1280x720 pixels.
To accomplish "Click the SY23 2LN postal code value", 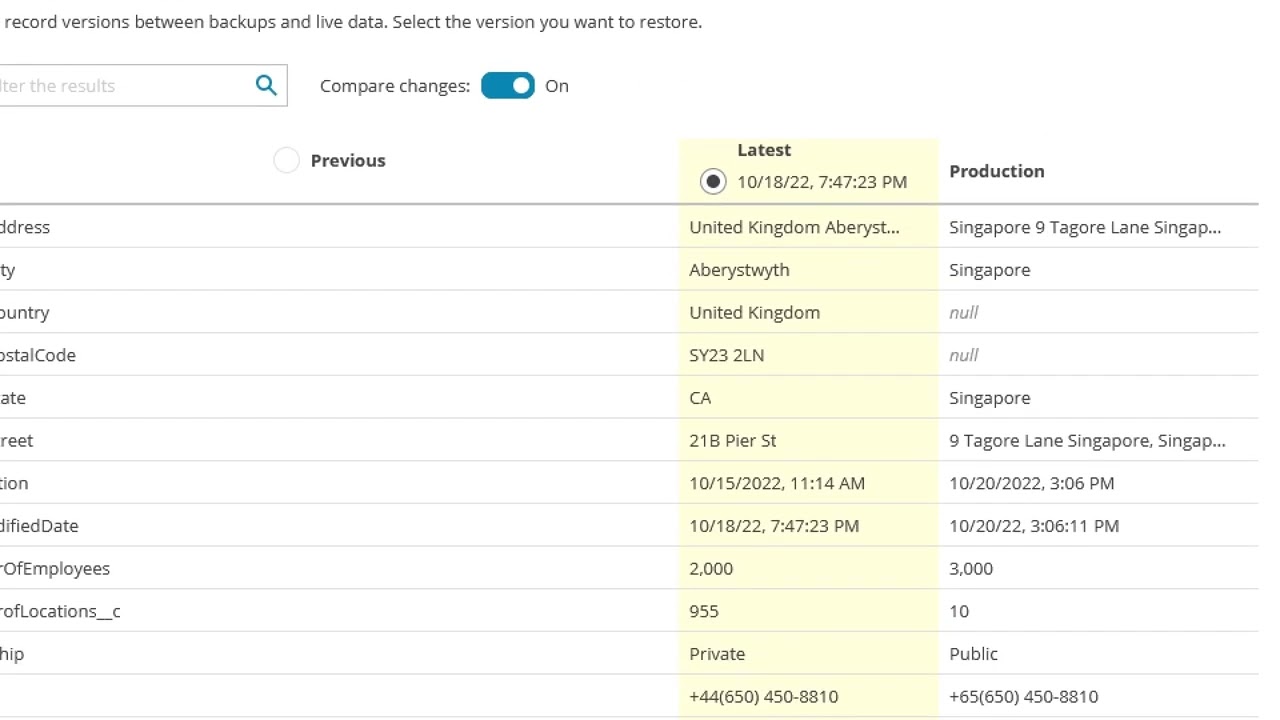I will [727, 355].
